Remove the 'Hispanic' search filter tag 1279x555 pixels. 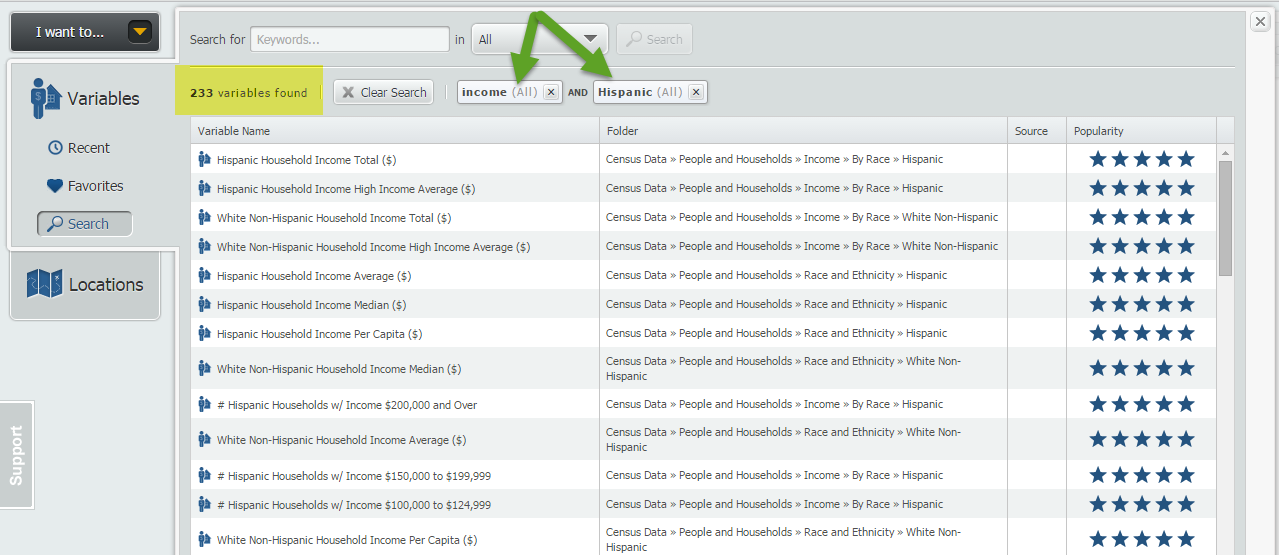point(696,92)
